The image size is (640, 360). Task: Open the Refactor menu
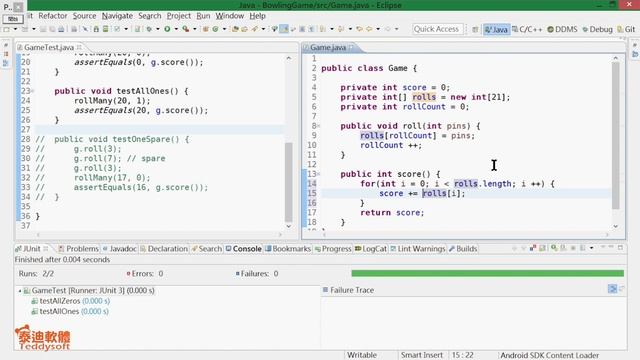pos(53,16)
